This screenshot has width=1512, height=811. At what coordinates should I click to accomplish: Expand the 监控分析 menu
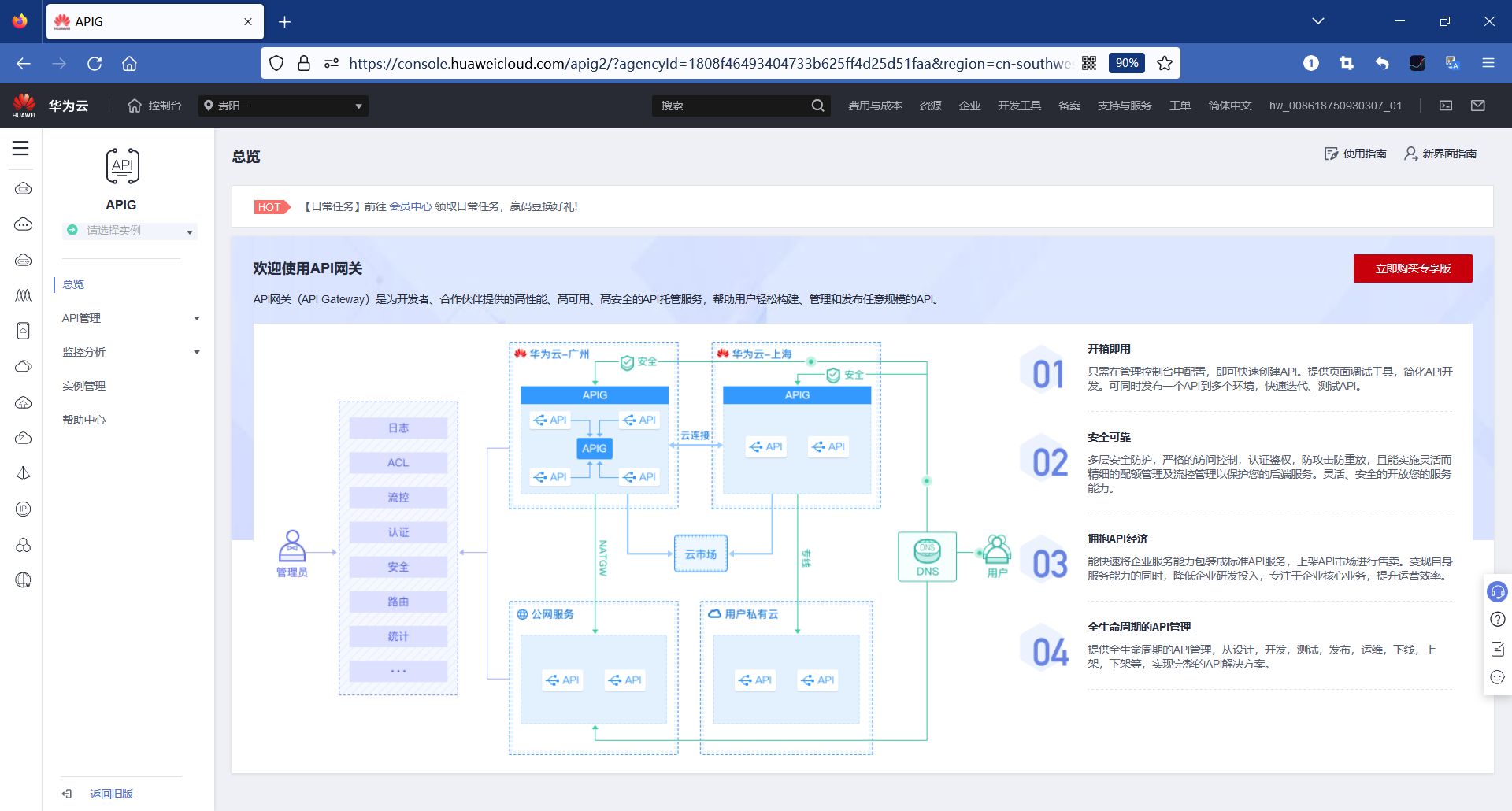pos(131,352)
